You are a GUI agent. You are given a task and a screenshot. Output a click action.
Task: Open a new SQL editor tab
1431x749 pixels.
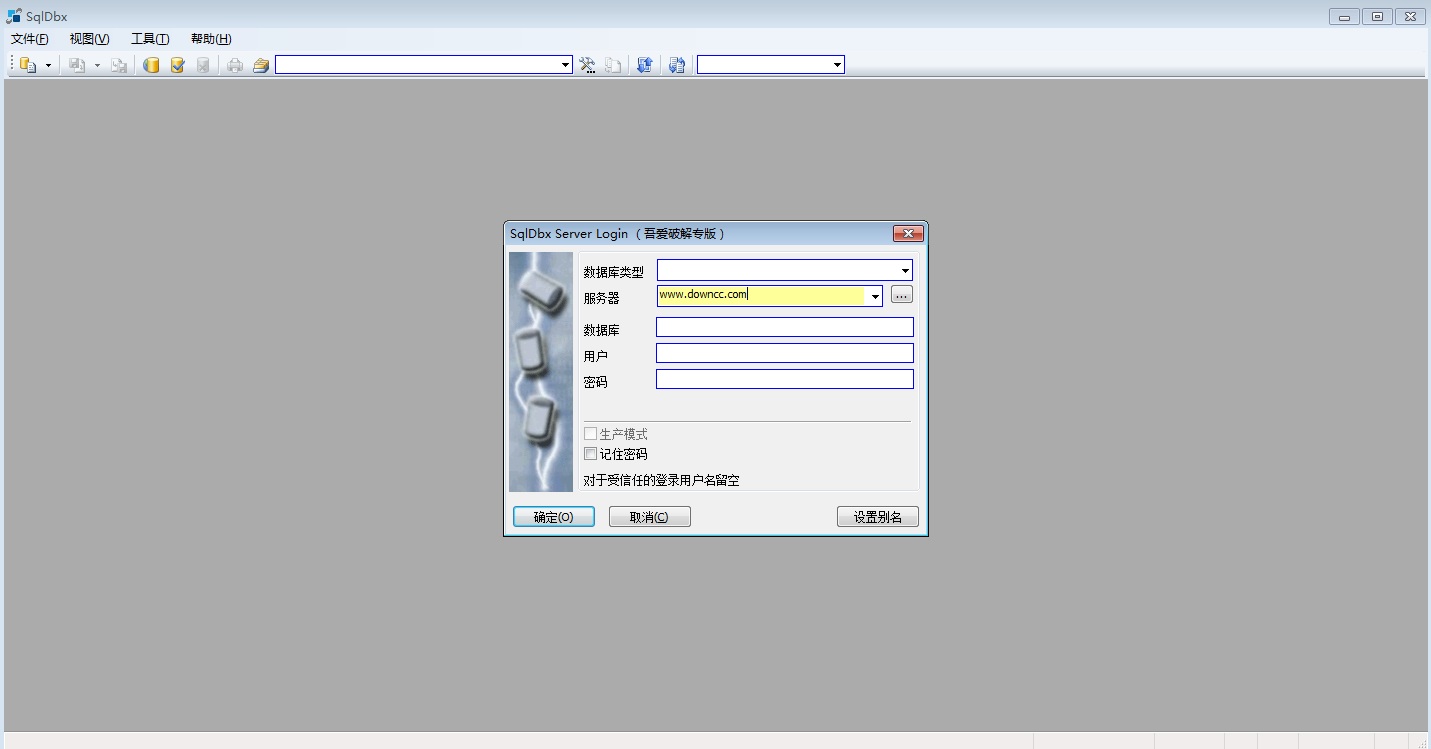click(27, 64)
